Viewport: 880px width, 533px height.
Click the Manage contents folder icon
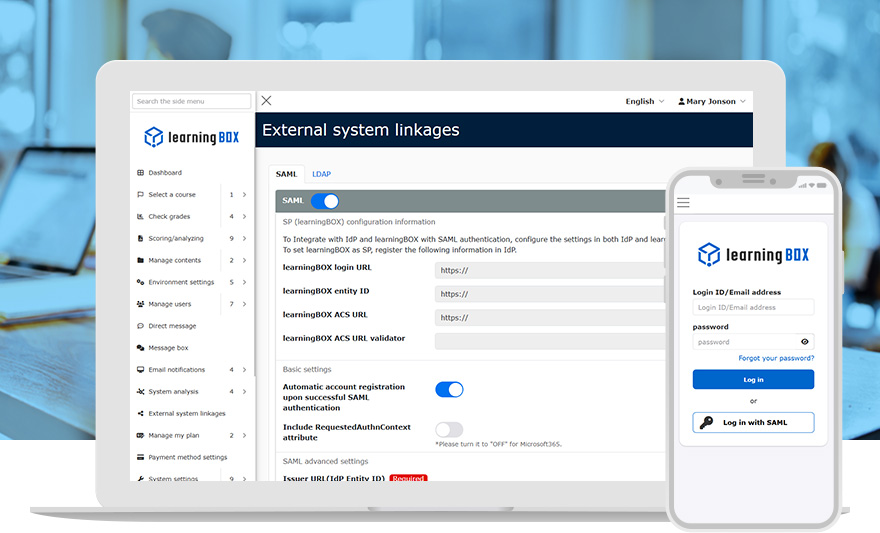pyautogui.click(x=140, y=261)
